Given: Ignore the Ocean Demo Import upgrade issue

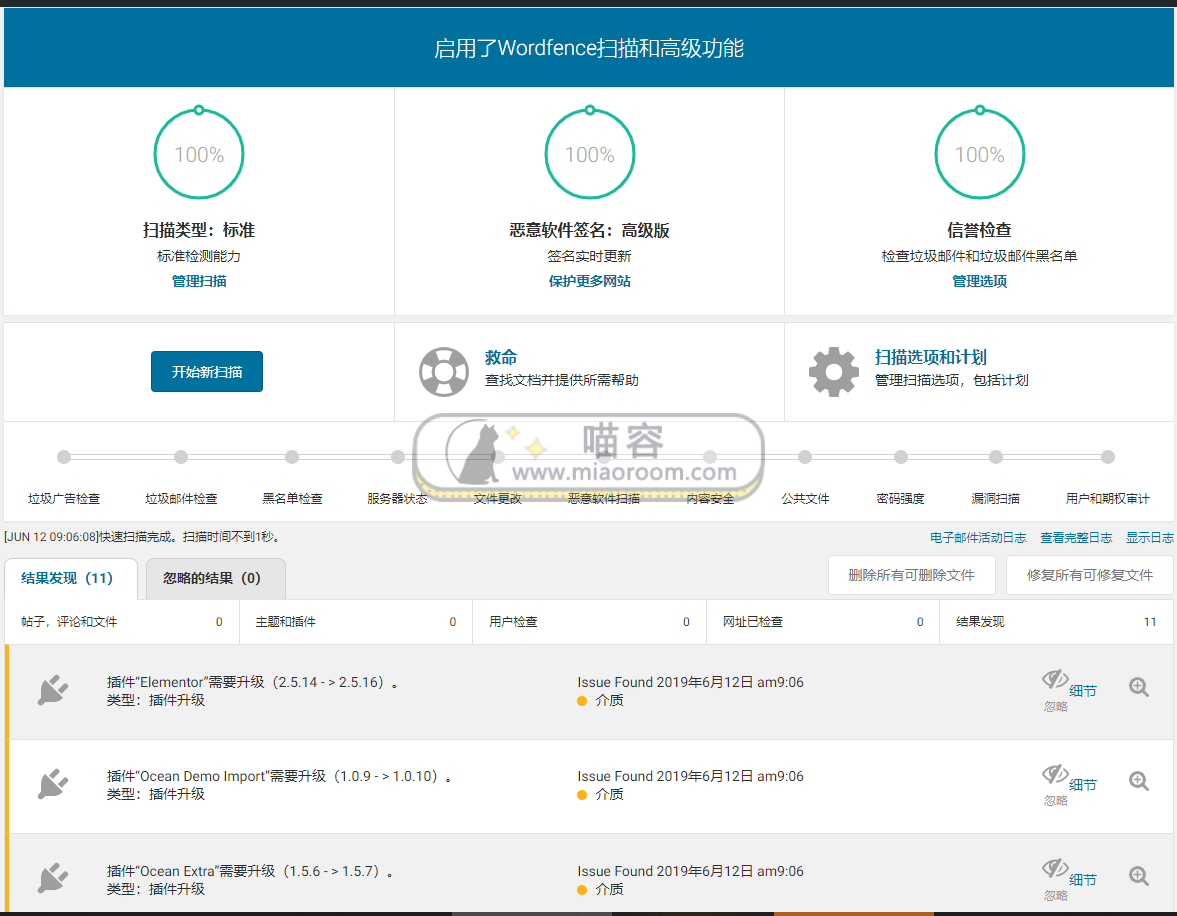Looking at the screenshot, I should point(1055,785).
